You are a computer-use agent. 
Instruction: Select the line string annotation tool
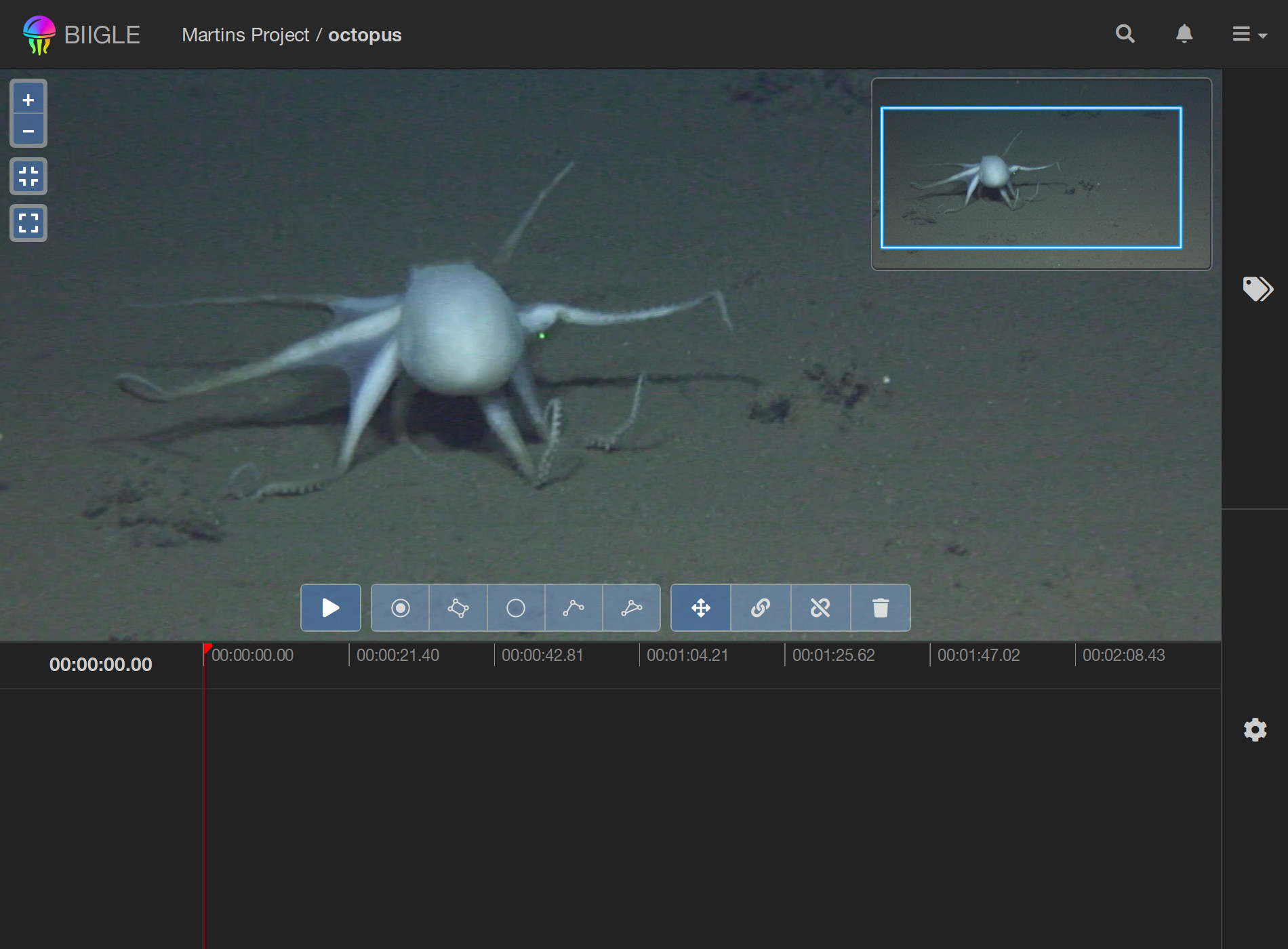pos(573,607)
